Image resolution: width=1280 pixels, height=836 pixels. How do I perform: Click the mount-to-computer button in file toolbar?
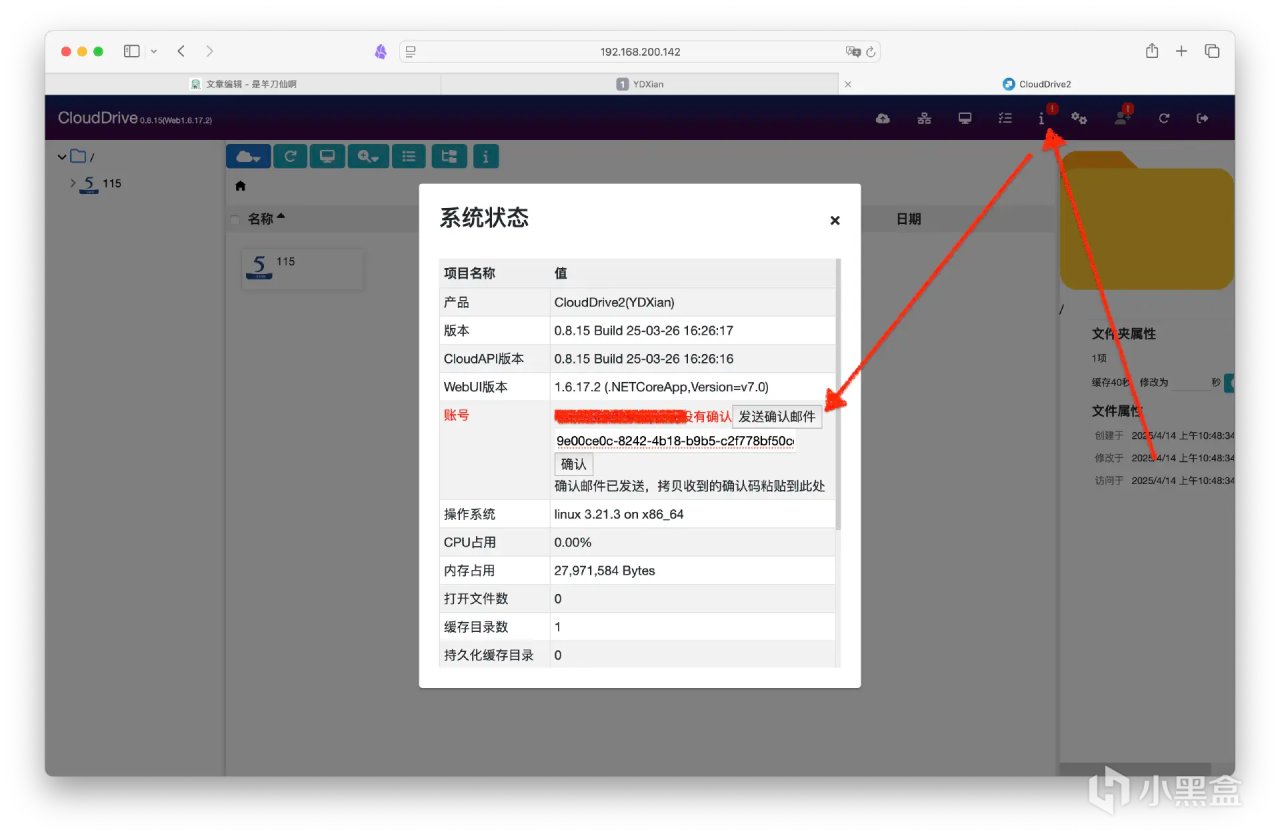coord(327,156)
